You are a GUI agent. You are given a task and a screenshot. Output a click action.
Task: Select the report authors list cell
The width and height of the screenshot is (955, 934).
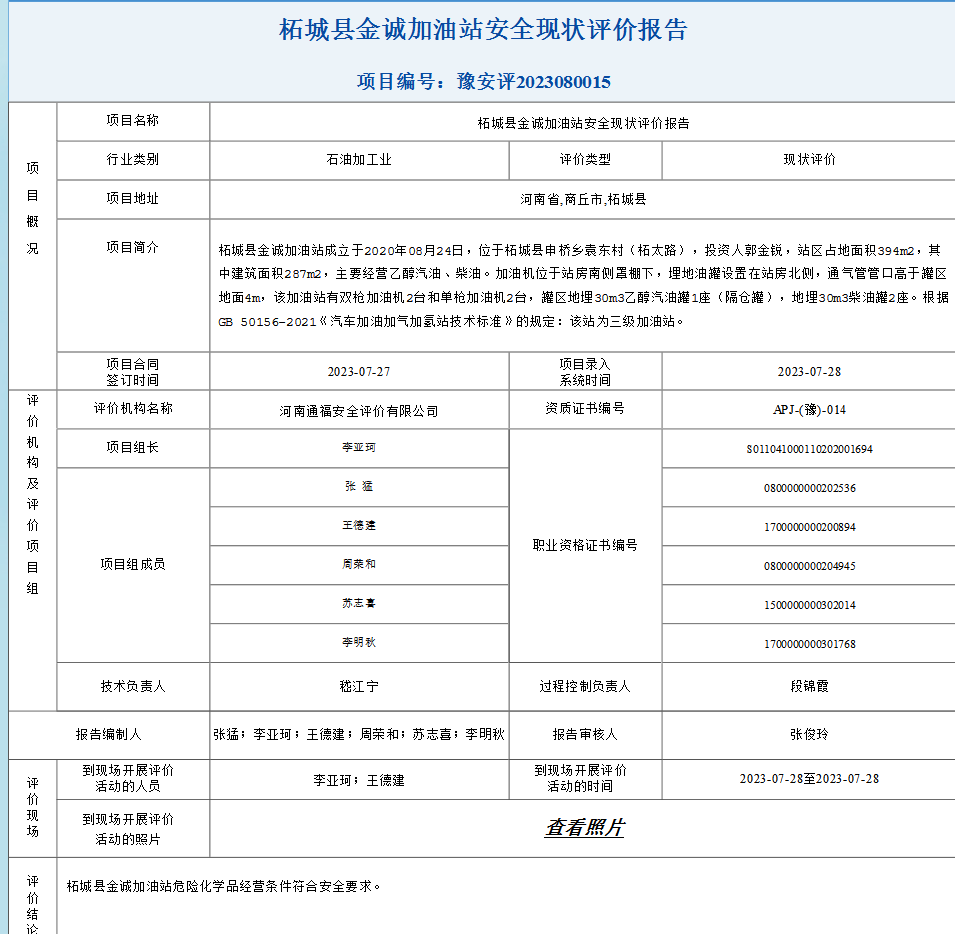pos(359,734)
